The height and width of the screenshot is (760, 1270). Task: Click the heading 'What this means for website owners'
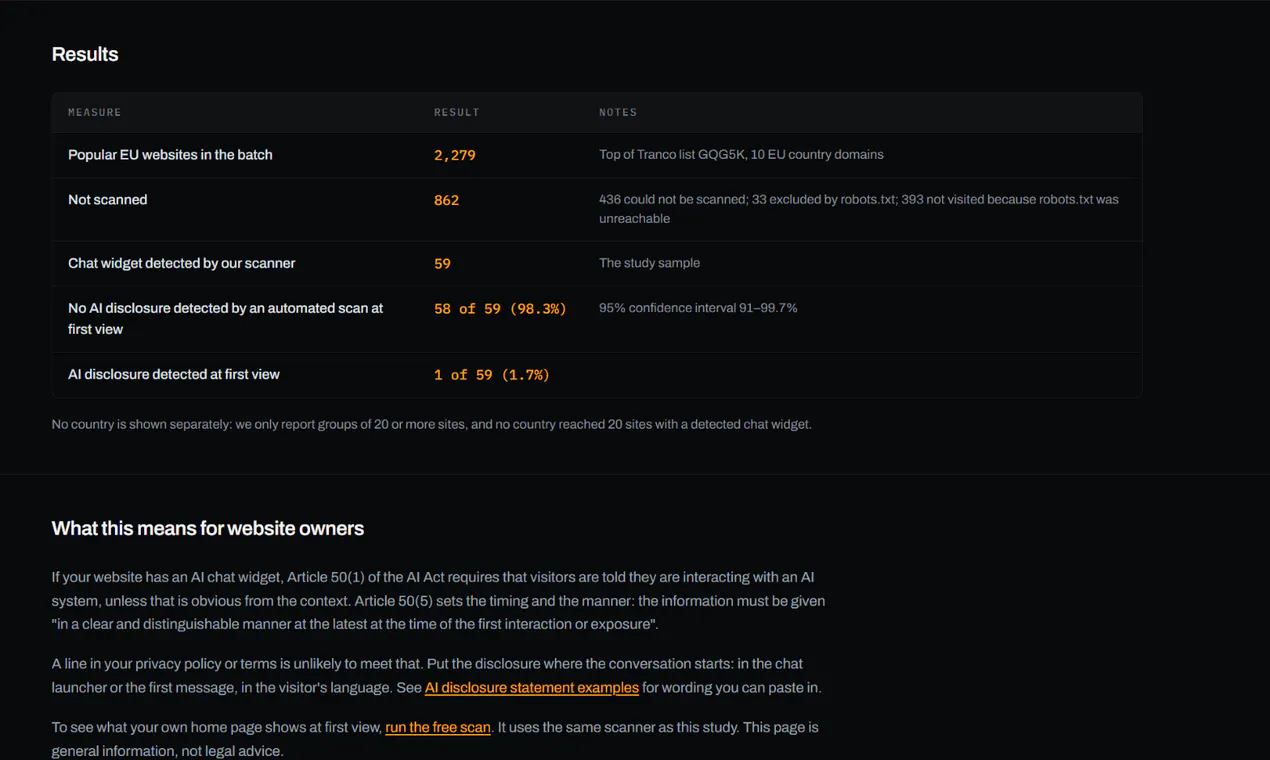(x=208, y=529)
